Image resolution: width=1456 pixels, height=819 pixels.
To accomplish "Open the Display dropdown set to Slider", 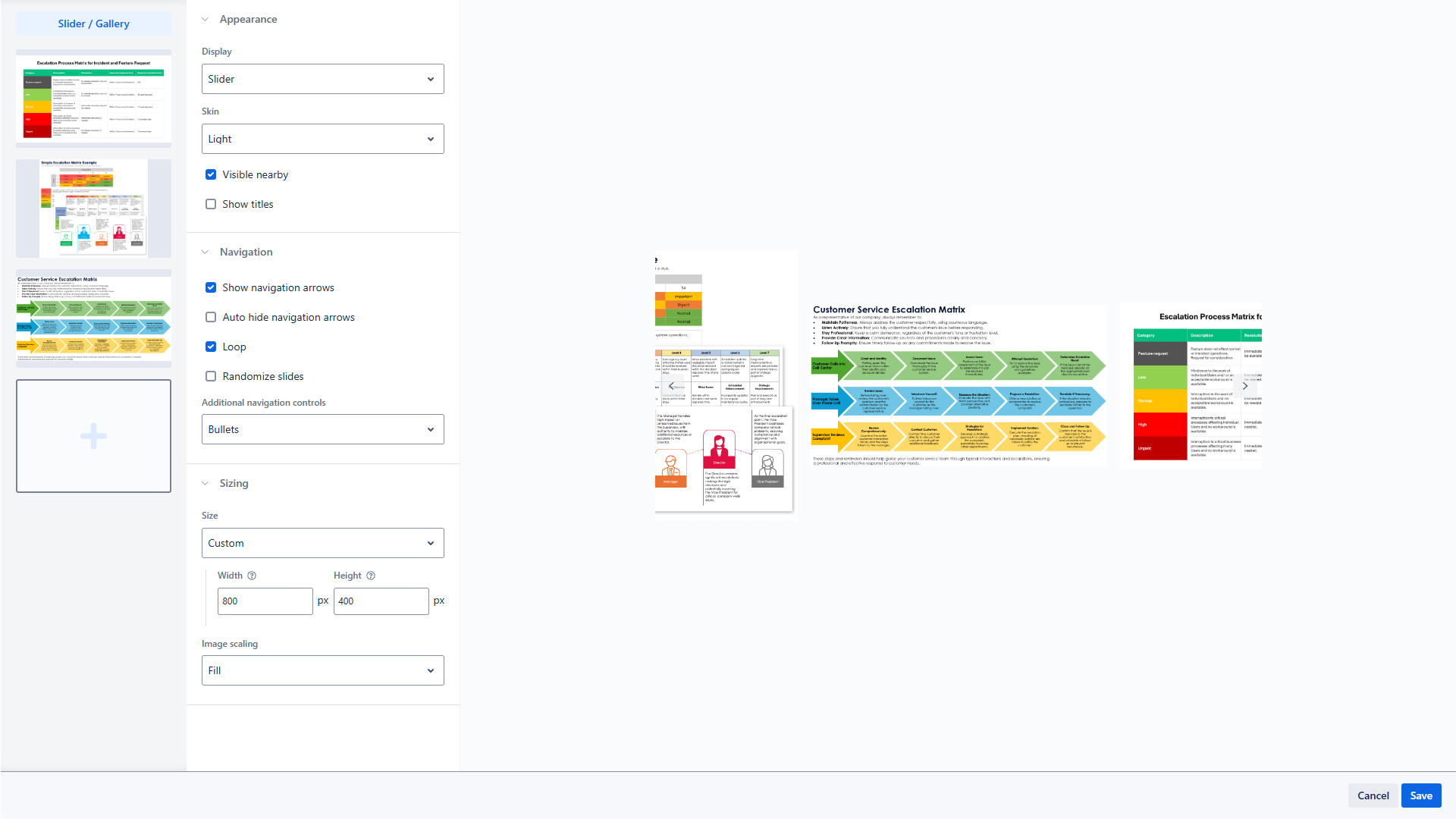I will click(322, 79).
